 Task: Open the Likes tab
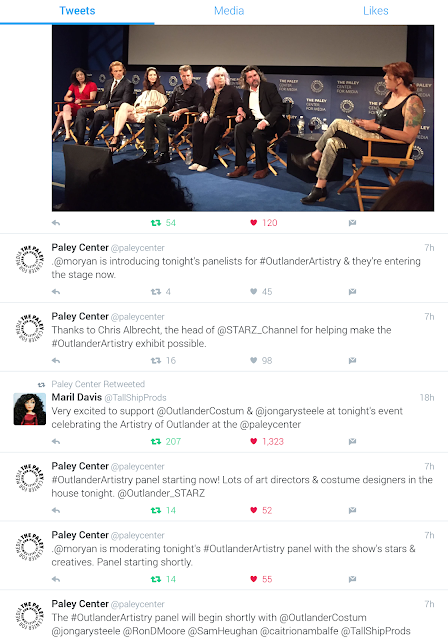(375, 11)
